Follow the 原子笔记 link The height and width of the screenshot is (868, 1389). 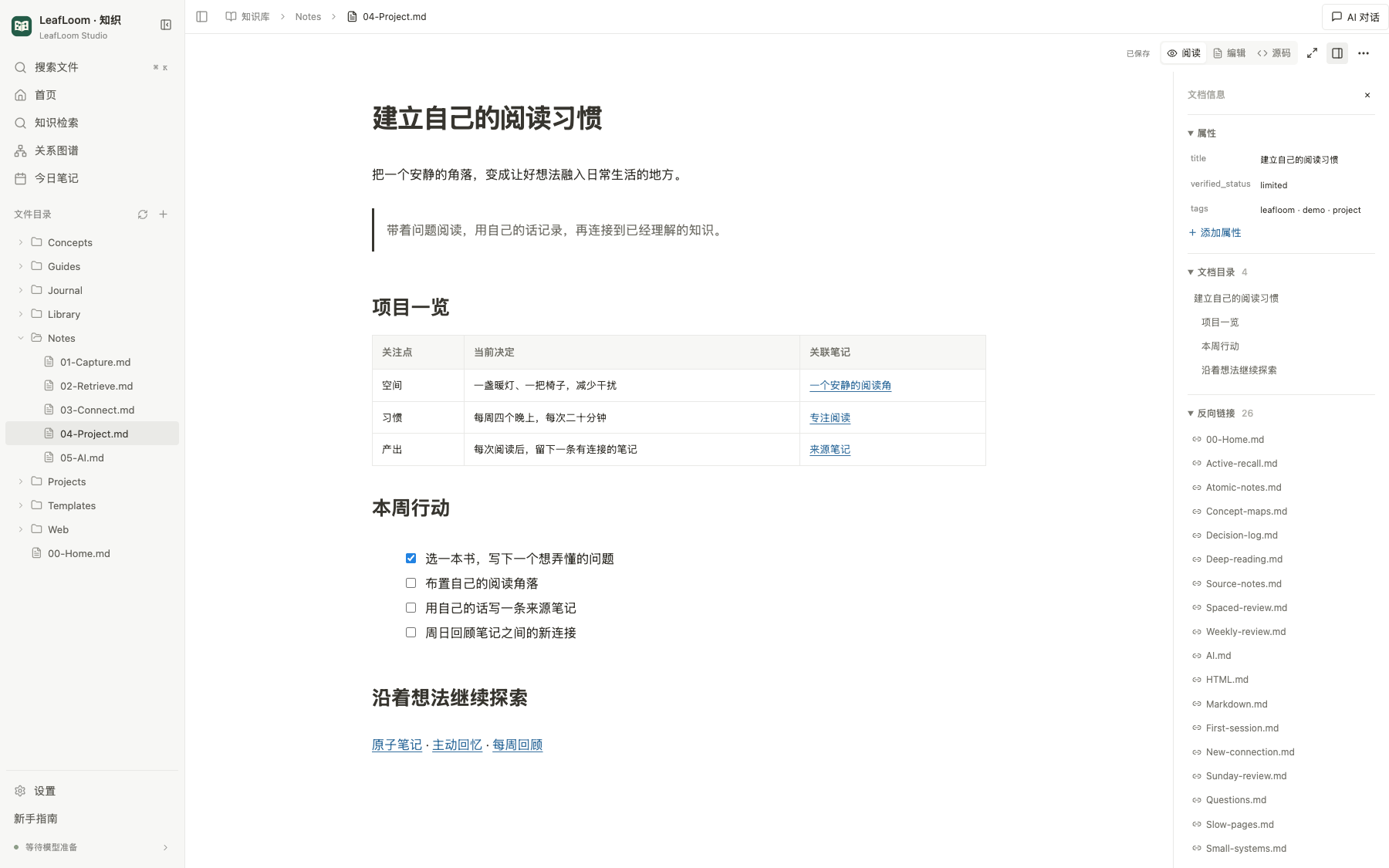(397, 745)
